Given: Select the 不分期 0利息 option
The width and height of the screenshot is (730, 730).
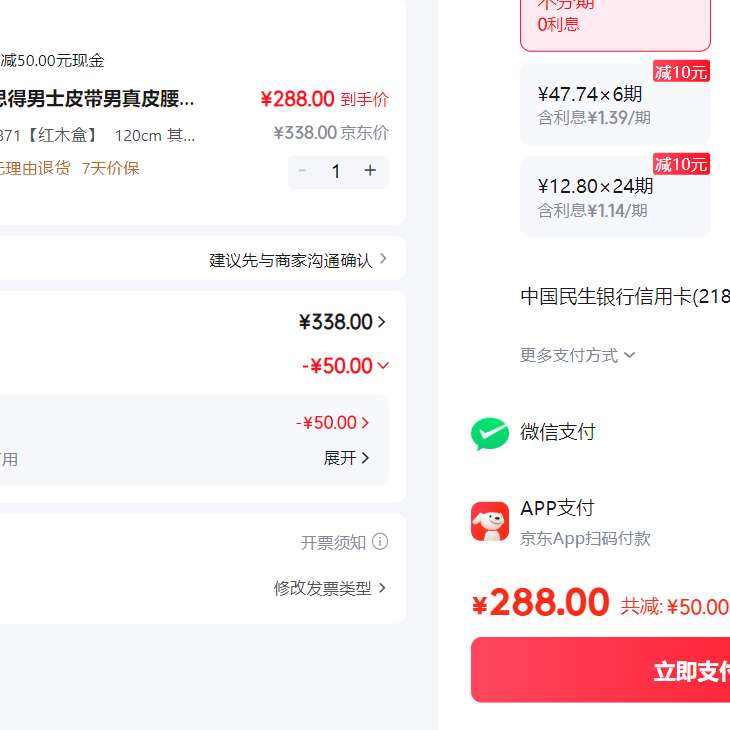Looking at the screenshot, I should 614,22.
